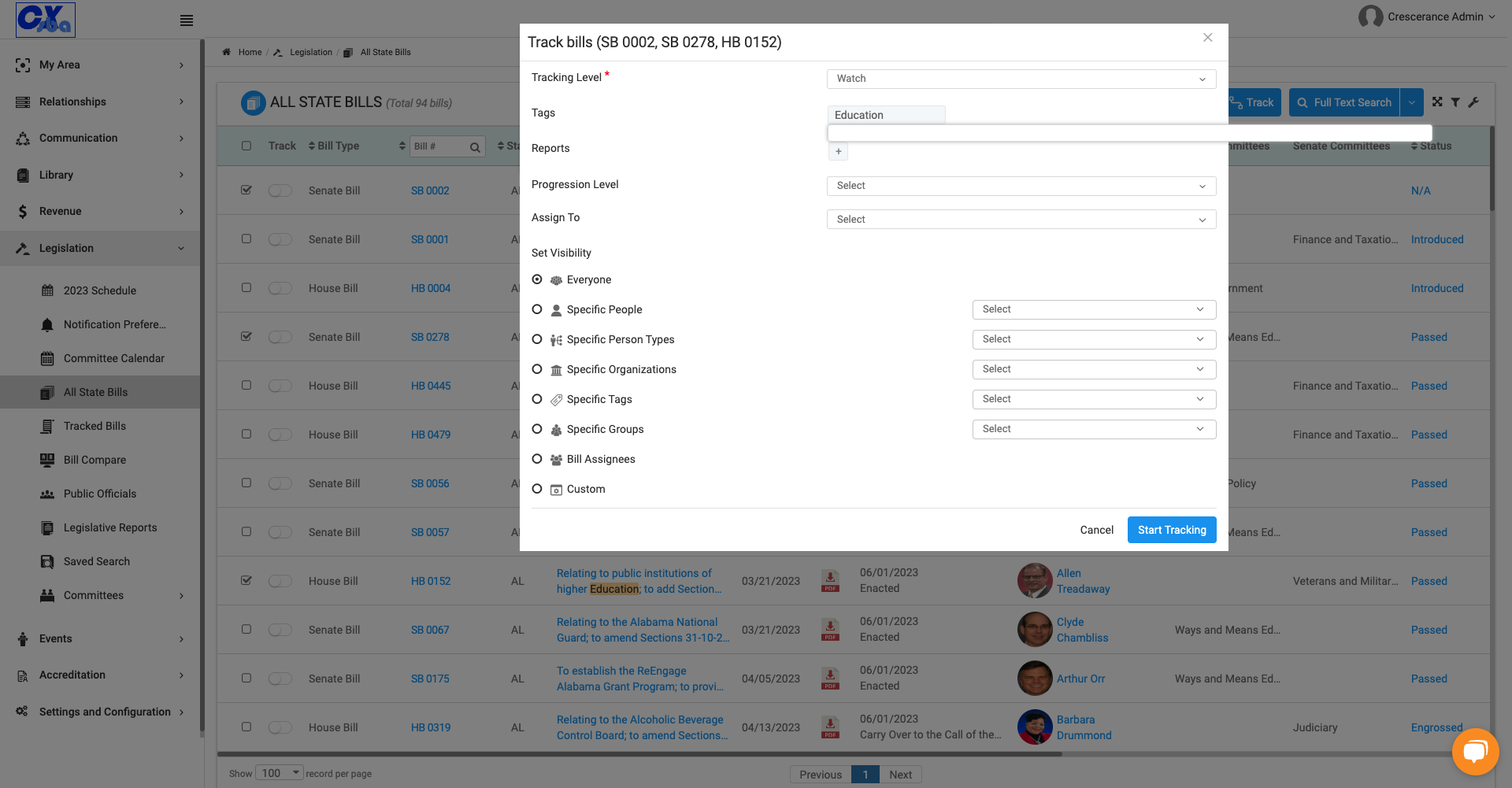Click the Public Officials sidebar icon

47,494
